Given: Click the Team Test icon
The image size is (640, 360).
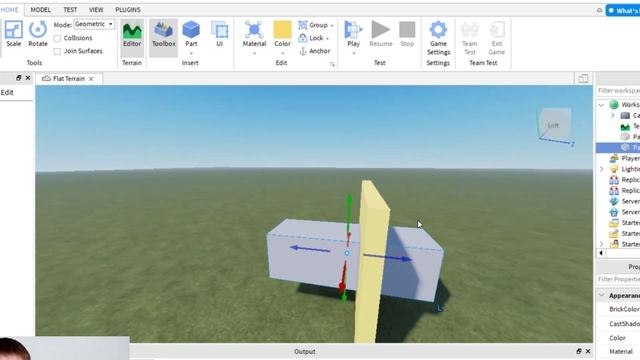Looking at the screenshot, I should coord(469,38).
